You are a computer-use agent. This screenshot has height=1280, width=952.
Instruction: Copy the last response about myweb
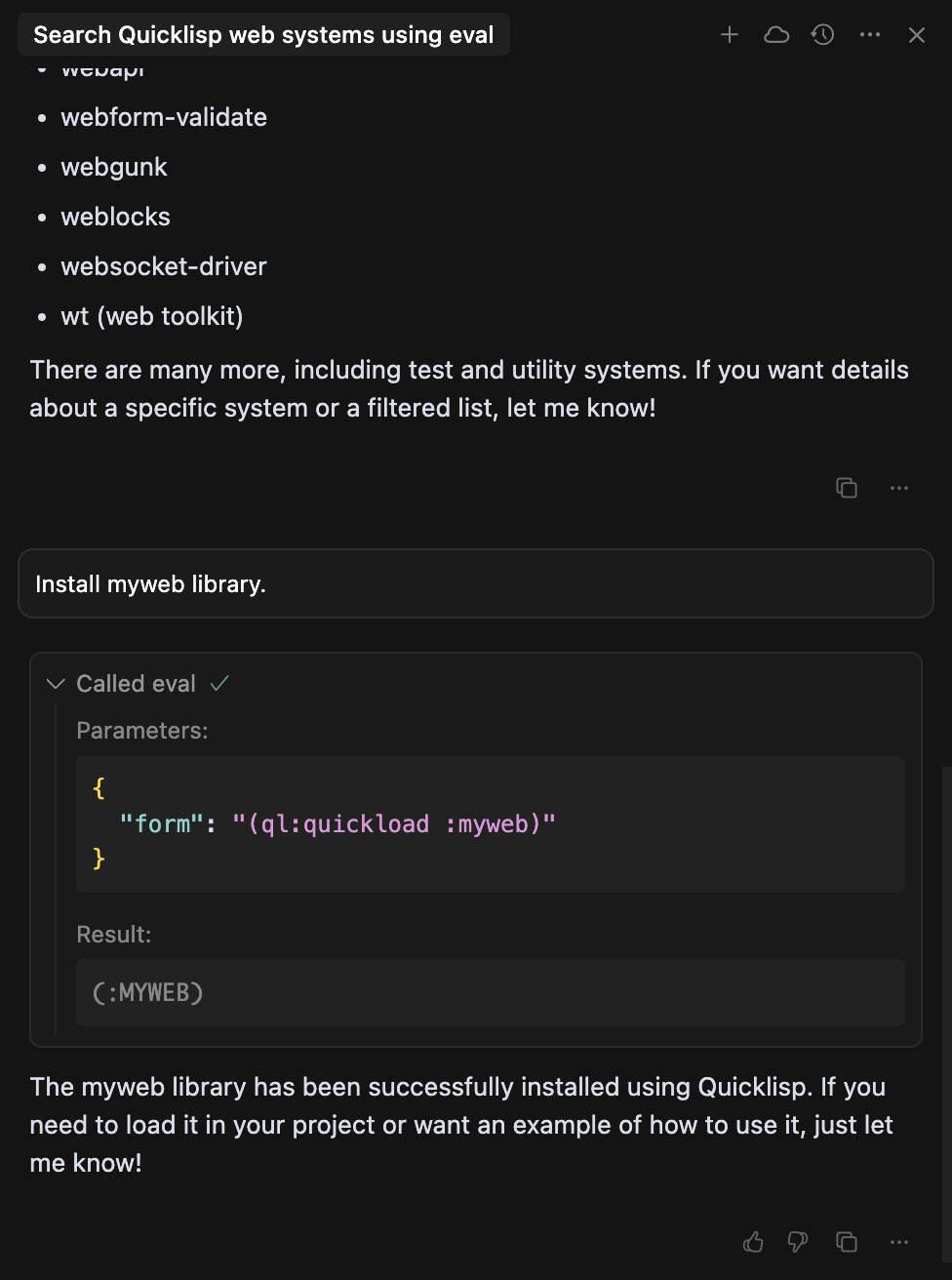[847, 1242]
